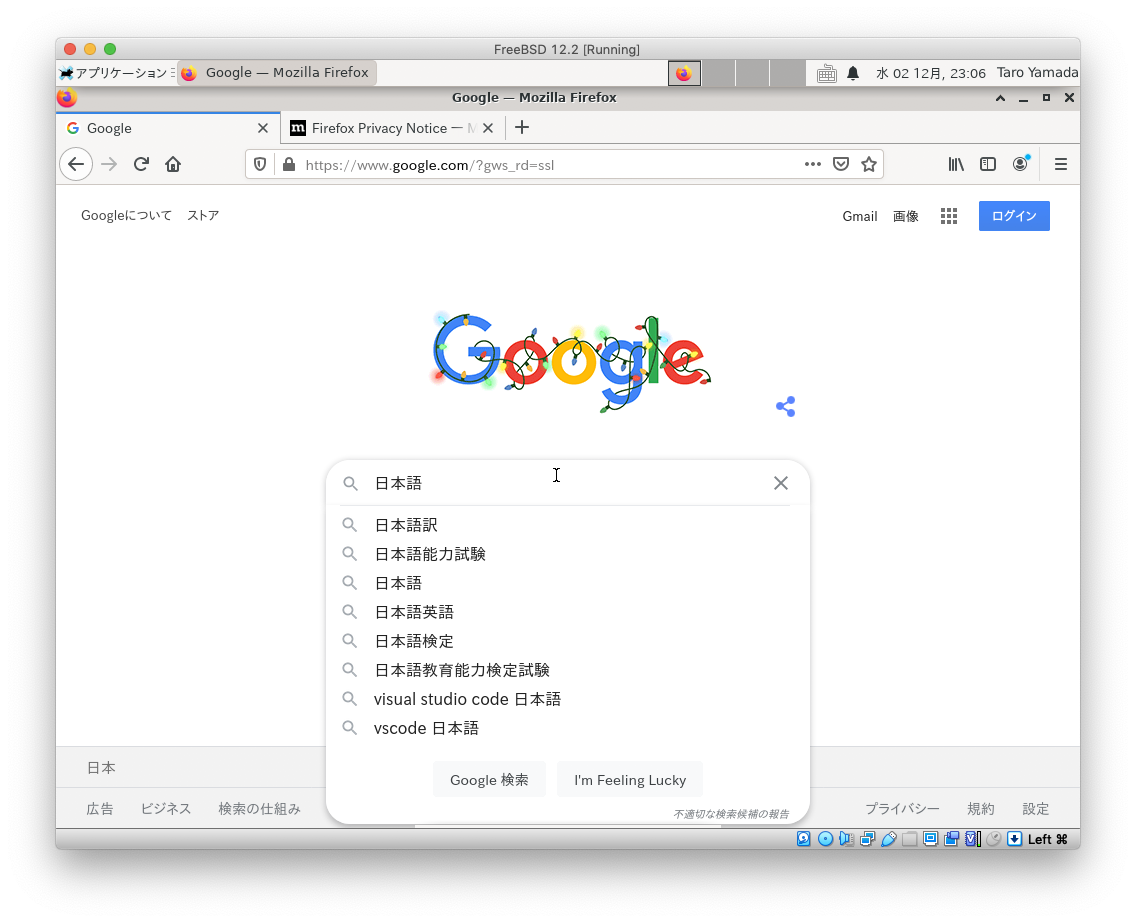Viewport: 1136px width, 923px height.
Task: Go to Firefox home page icon
Action: tap(173, 164)
